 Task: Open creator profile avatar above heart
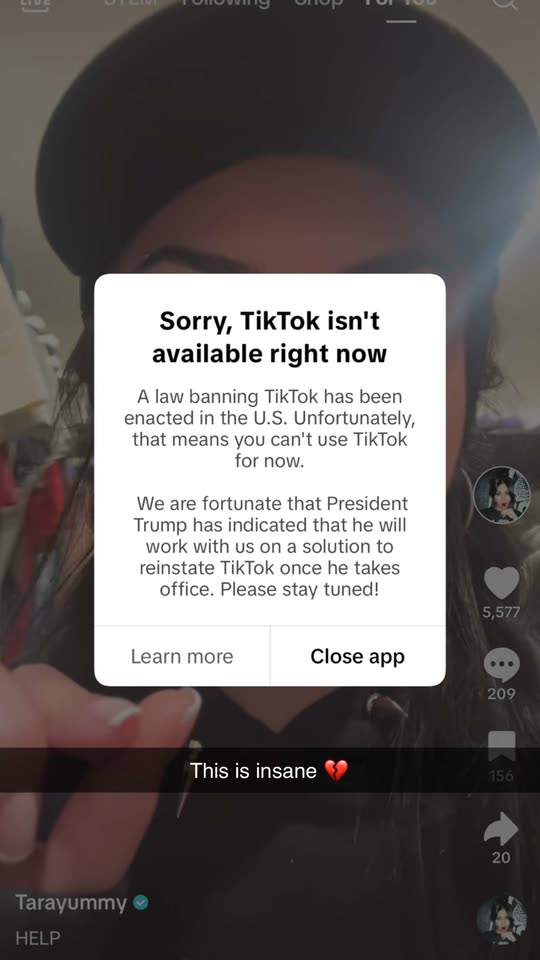pos(501,495)
